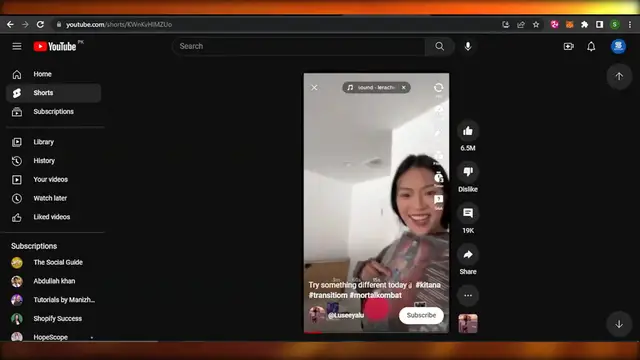Click the #mortalkombat hashtag
Image resolution: width=640 pixels, height=360 pixels.
[x=376, y=295]
